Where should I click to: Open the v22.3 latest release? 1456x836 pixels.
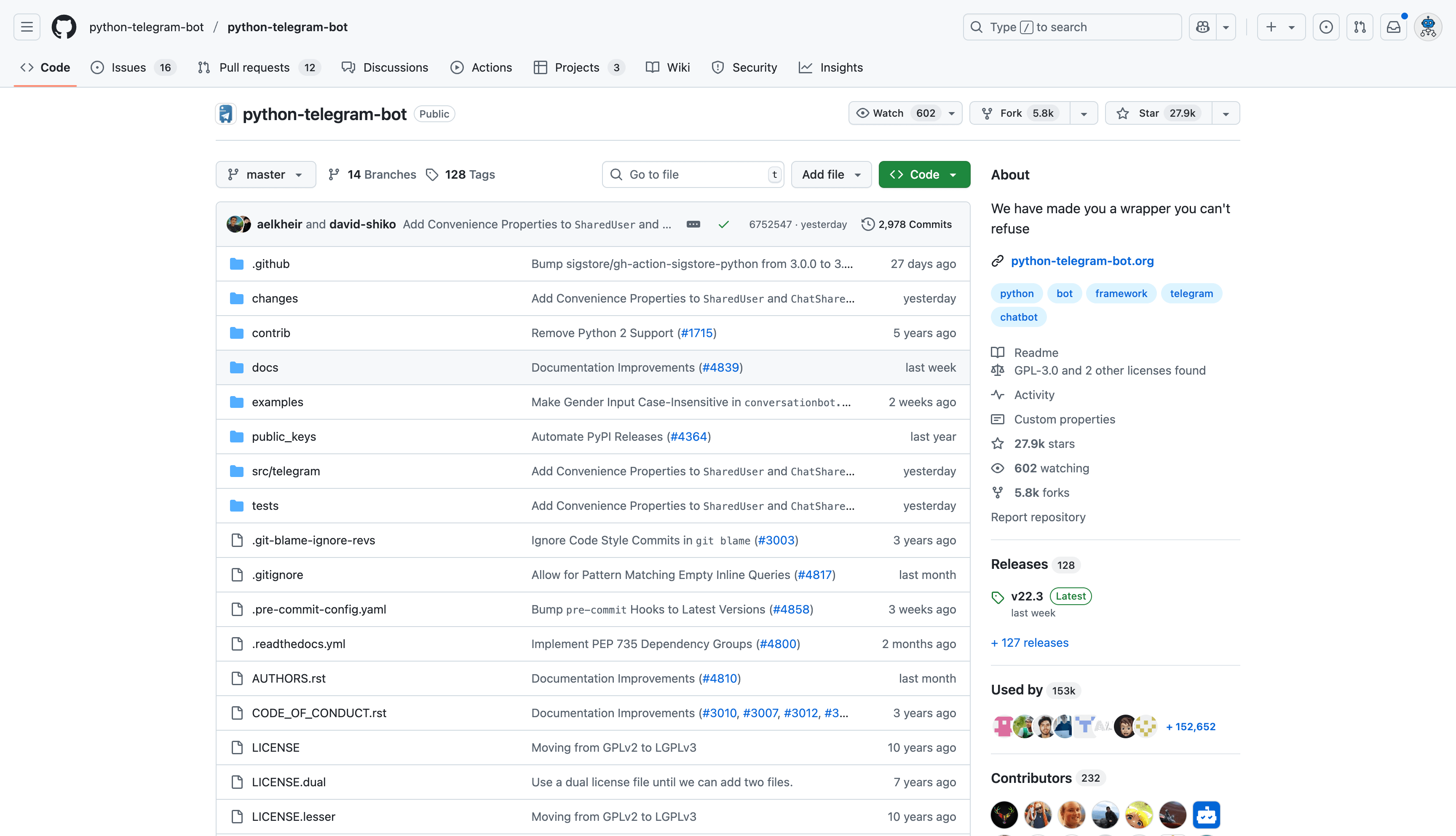(x=1027, y=596)
